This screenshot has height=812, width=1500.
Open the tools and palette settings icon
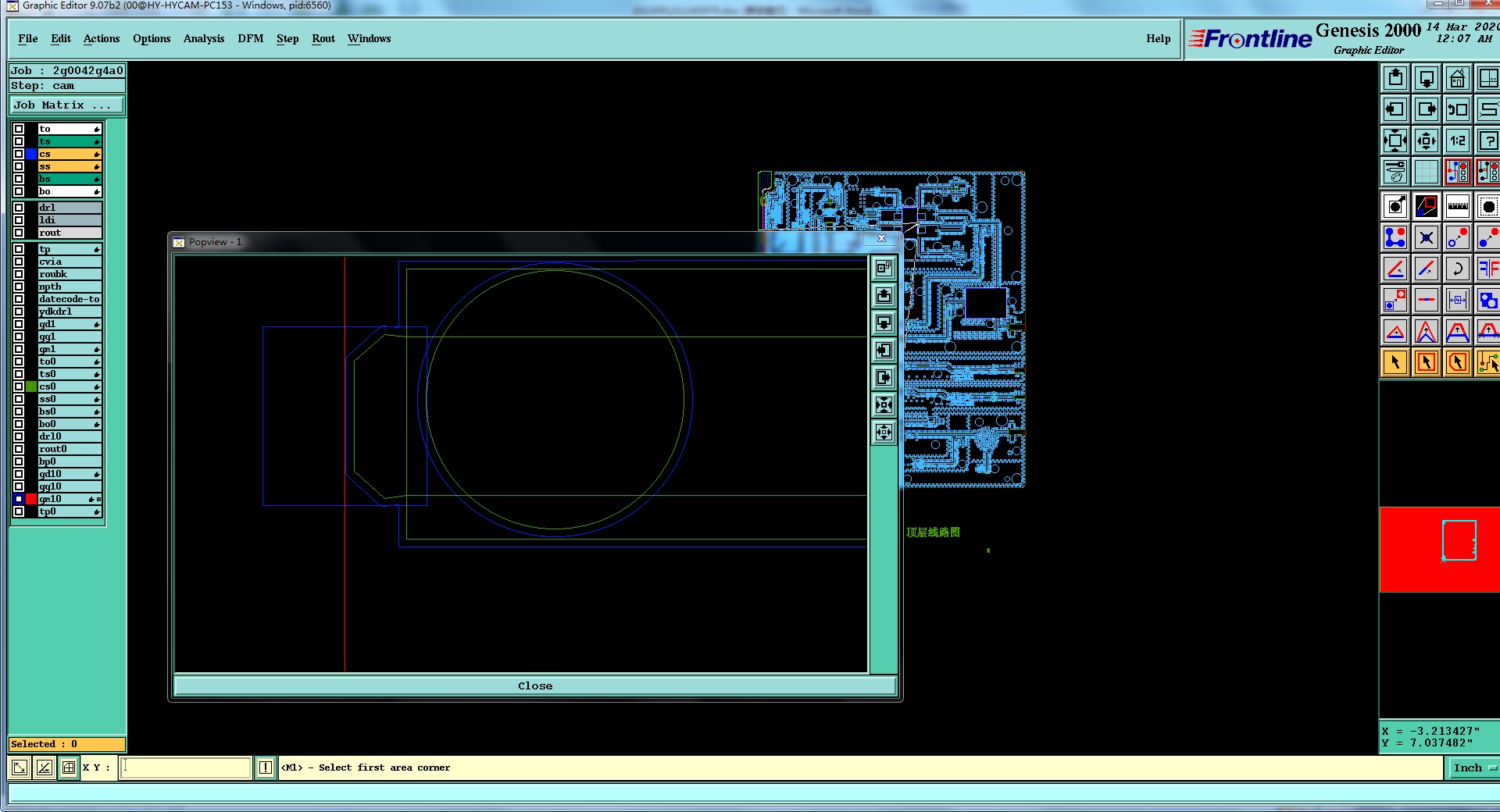point(1395,171)
